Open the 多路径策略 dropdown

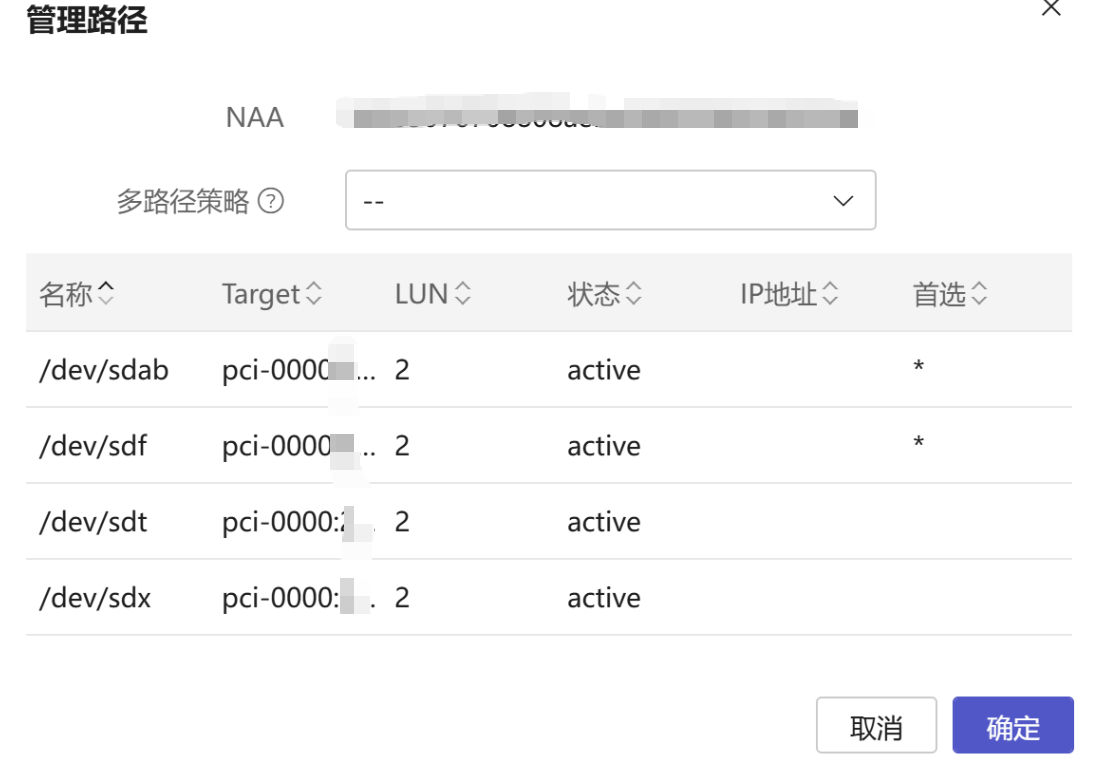click(x=610, y=200)
